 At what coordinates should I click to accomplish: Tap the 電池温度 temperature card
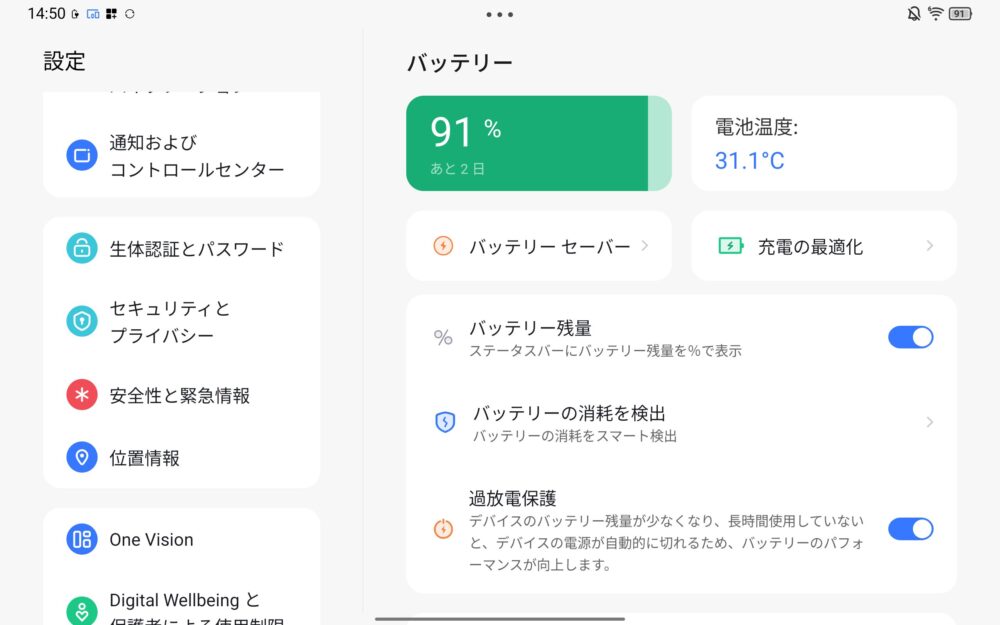[x=823, y=143]
